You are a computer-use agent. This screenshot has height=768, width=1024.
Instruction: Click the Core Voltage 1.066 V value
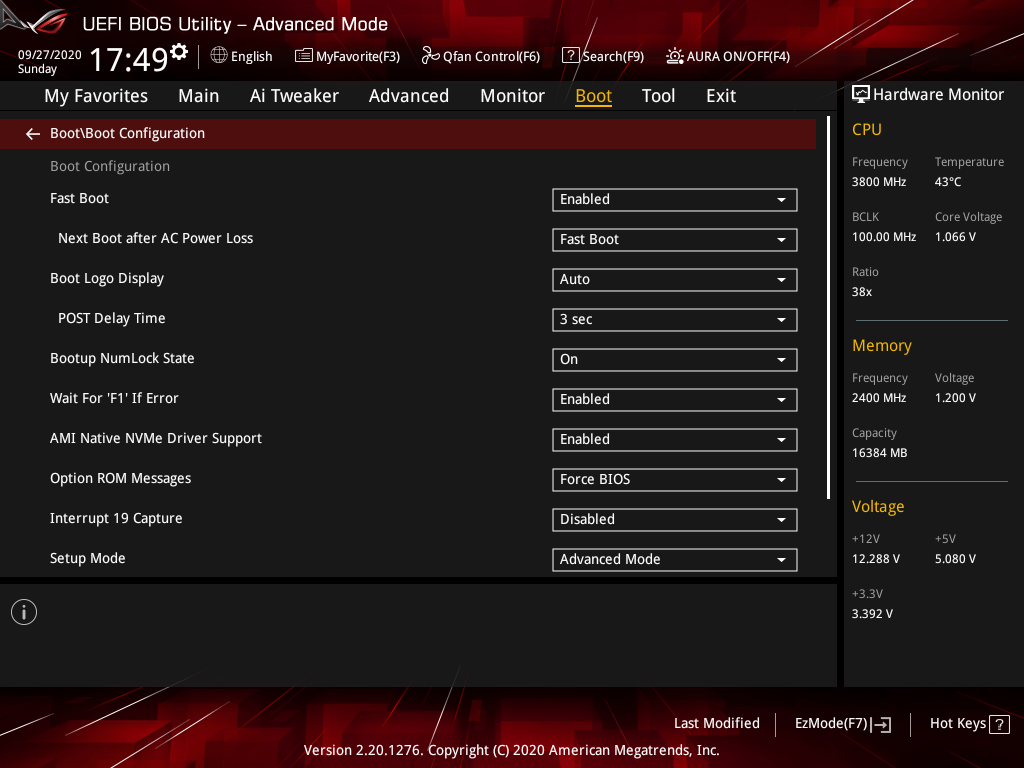click(x=955, y=236)
